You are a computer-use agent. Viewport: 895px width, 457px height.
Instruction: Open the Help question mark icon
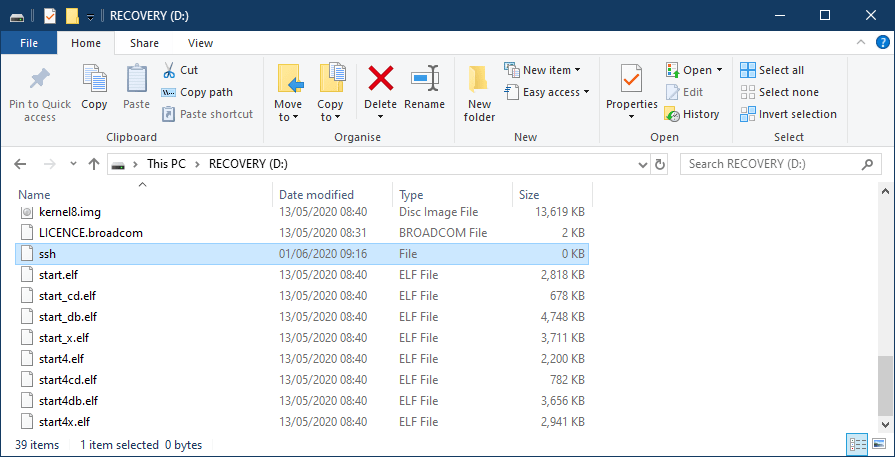(x=882, y=43)
